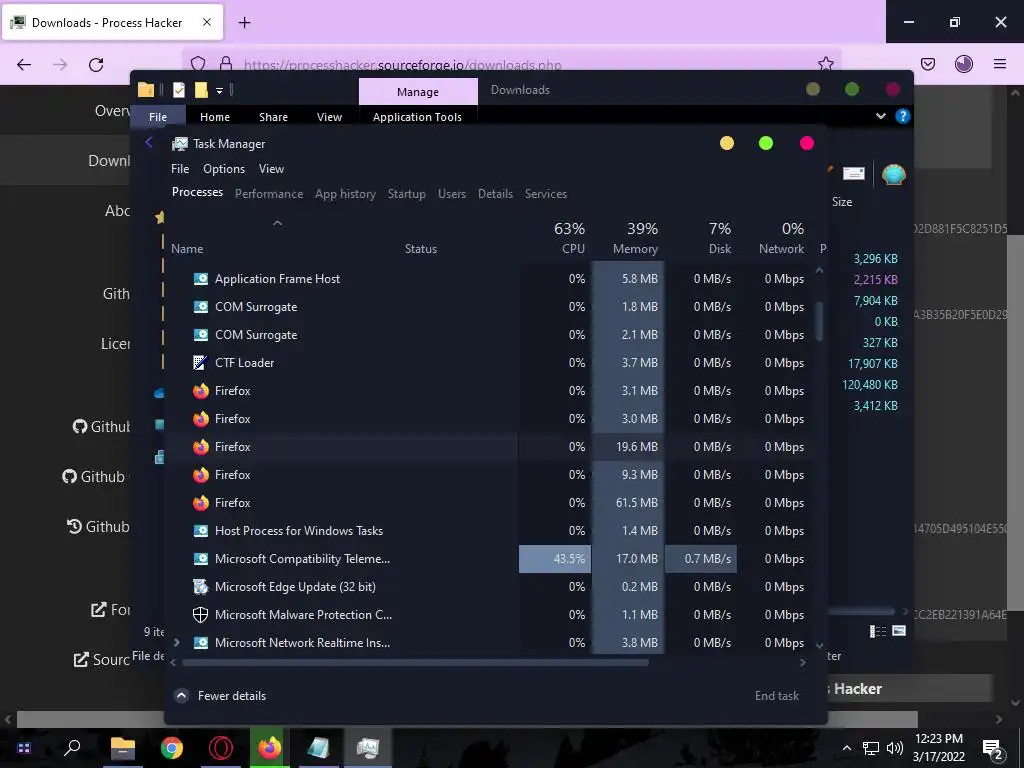
Task: Click the CTF Loader process icon
Action: pos(200,362)
